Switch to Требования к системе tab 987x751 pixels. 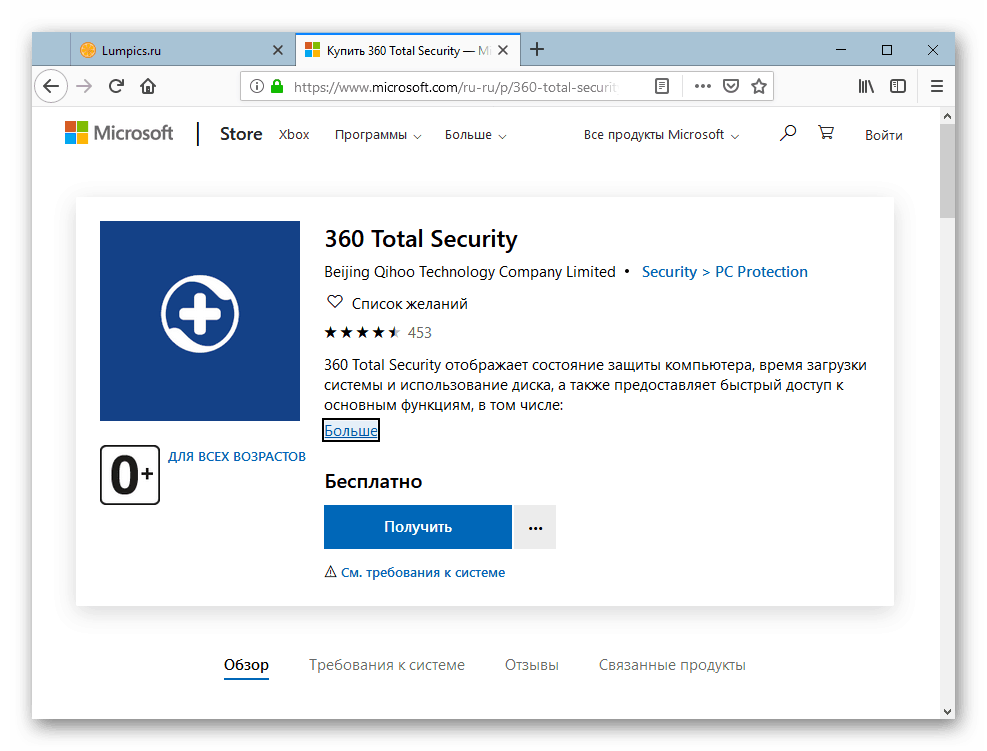coord(386,665)
